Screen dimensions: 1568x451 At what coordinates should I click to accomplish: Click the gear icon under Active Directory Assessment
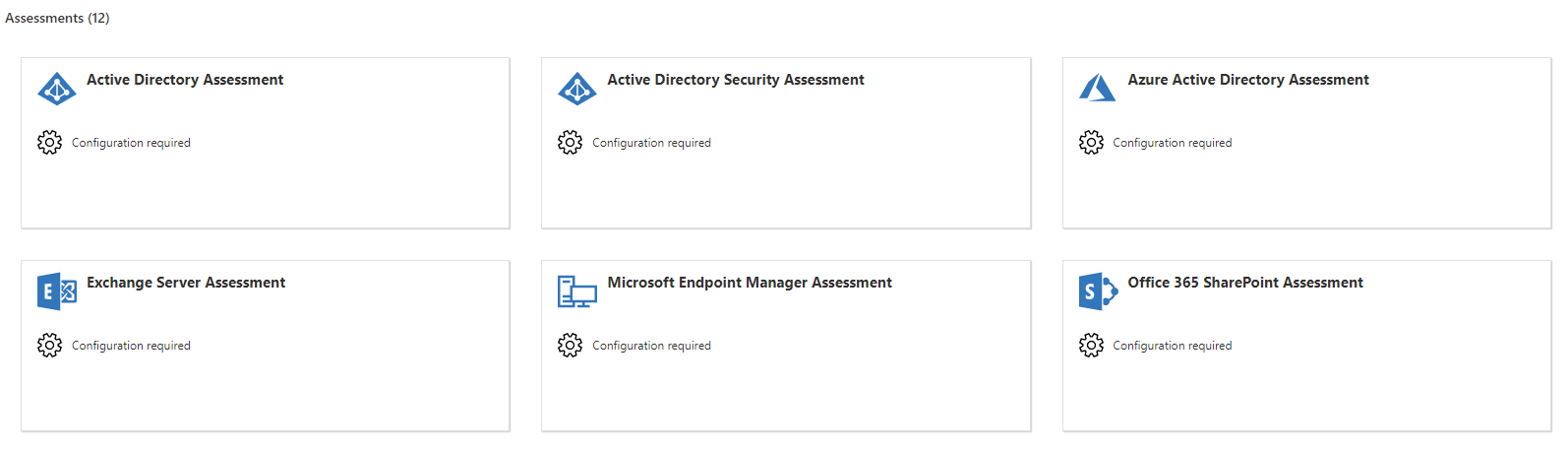pos(49,143)
